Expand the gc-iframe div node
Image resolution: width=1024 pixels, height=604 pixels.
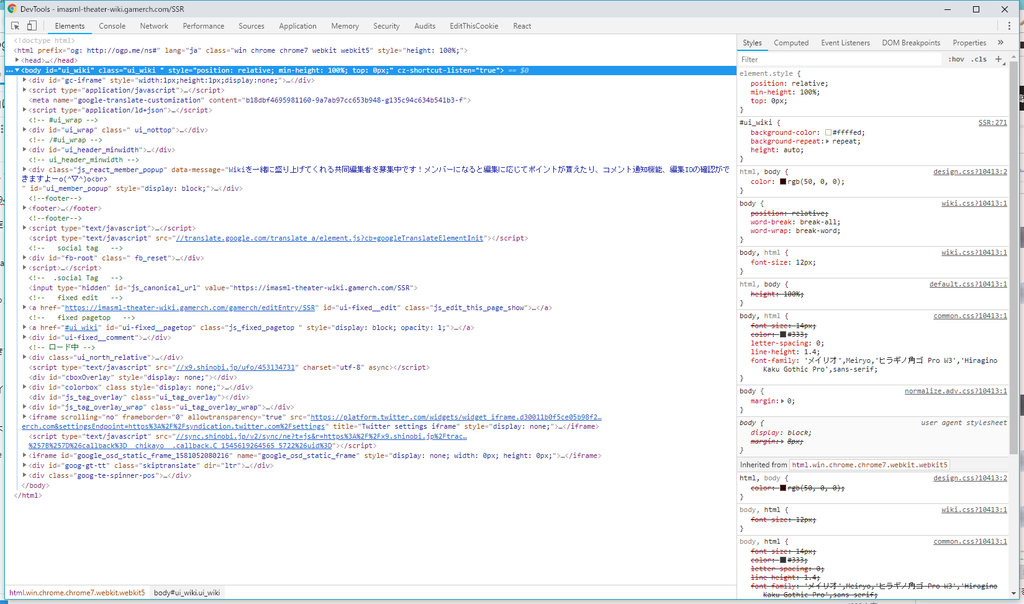pyautogui.click(x=24, y=80)
